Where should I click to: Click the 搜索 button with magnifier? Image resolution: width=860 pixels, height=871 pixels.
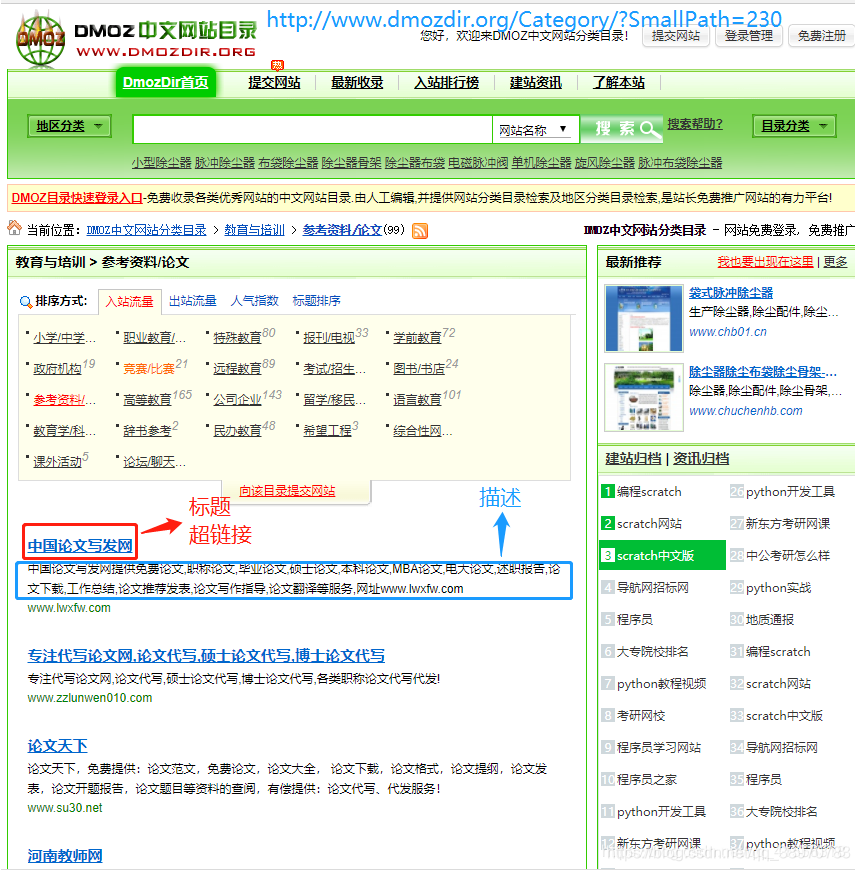click(x=622, y=129)
